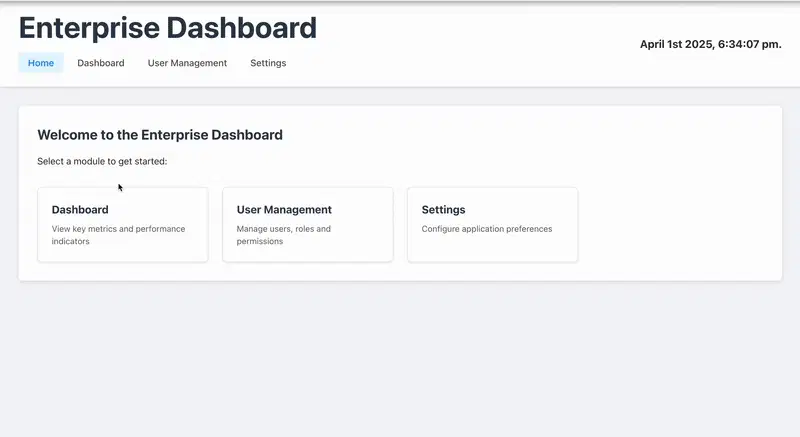Open the User Management module card

pos(308,224)
